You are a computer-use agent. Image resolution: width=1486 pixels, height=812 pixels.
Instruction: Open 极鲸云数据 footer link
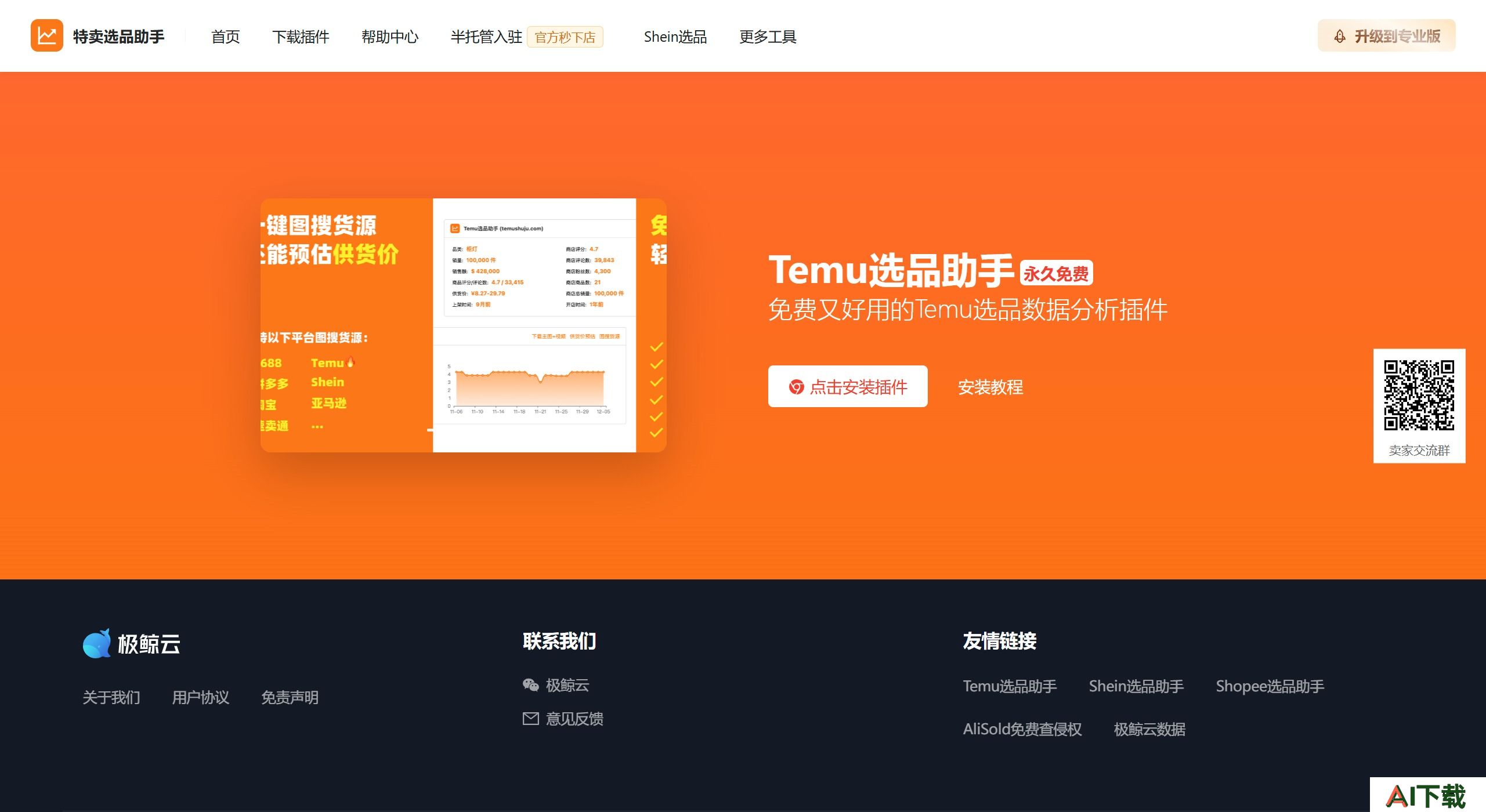click(1149, 729)
